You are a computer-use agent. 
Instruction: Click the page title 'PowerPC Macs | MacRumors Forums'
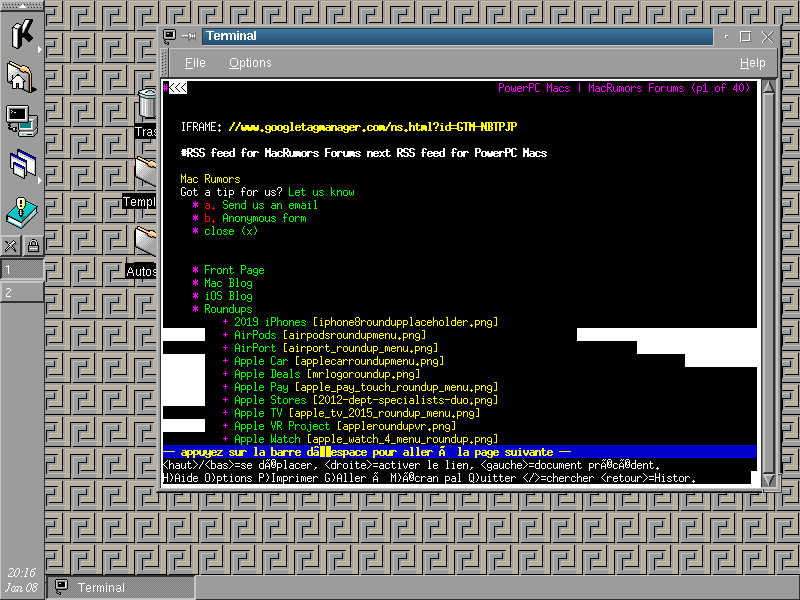pos(591,88)
